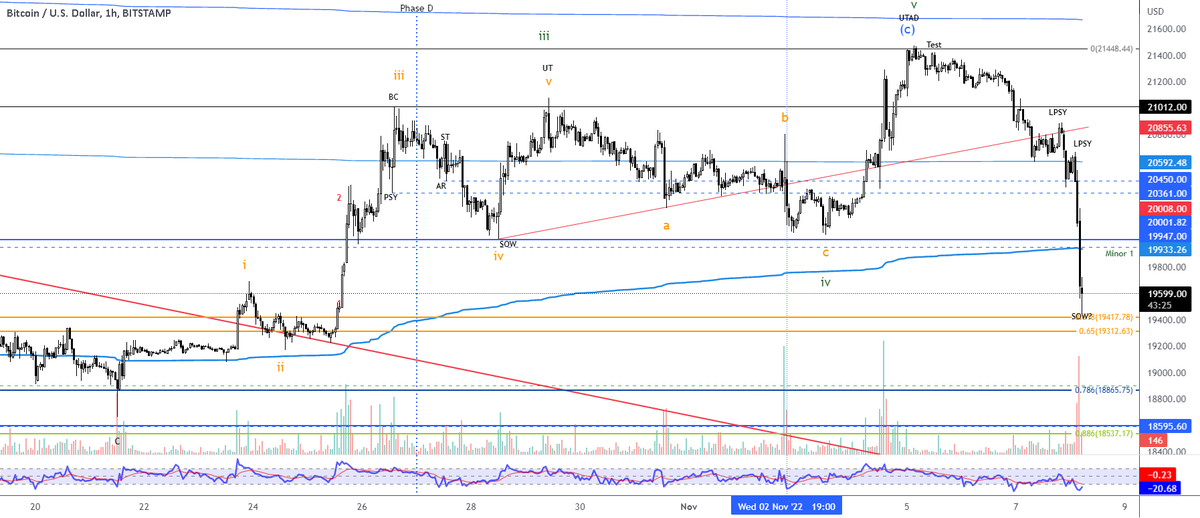Click the 21012.00 black price label

tap(1167, 107)
